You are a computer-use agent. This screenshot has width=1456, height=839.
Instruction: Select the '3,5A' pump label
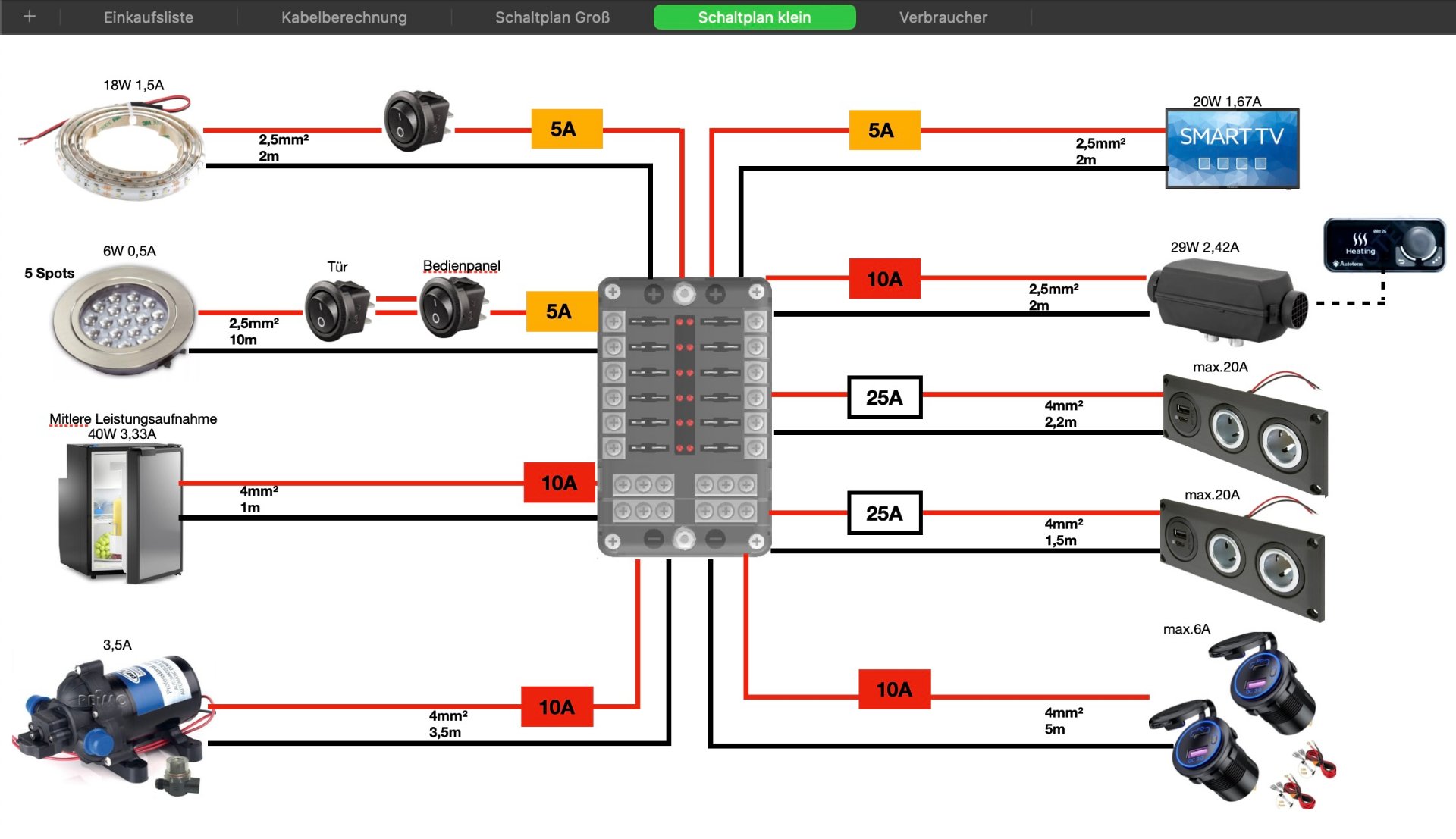118,645
